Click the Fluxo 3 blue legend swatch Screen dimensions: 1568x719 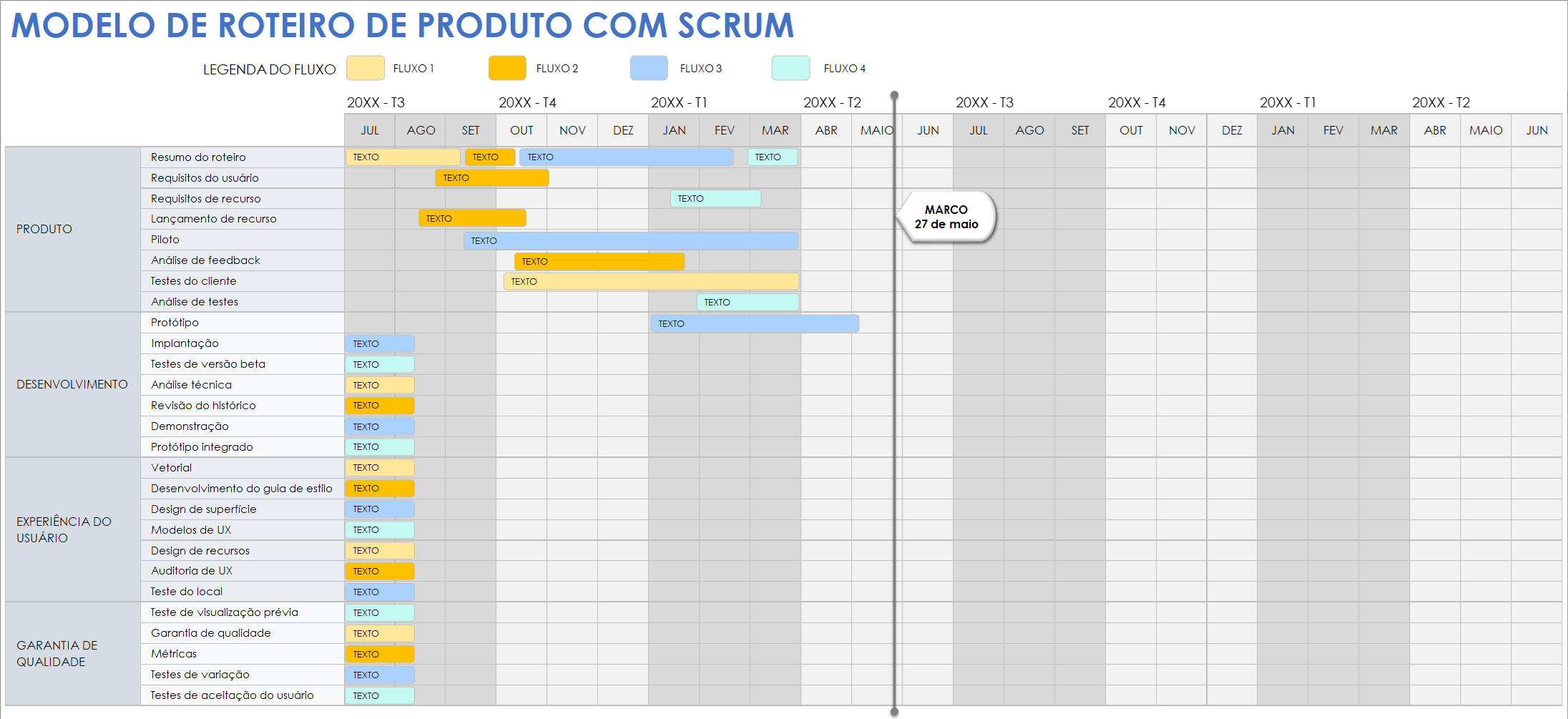point(649,68)
